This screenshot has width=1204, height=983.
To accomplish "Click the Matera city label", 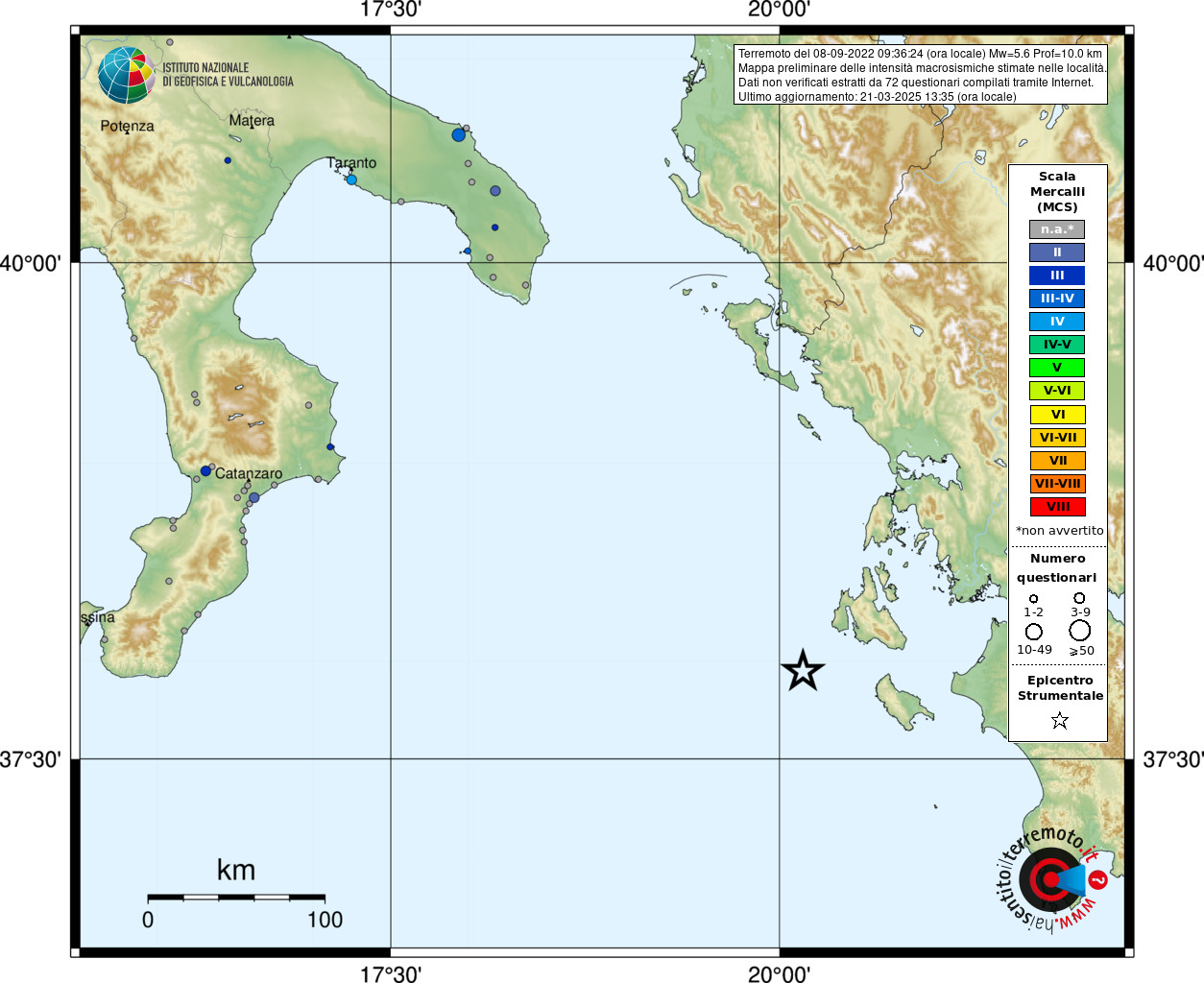I will [x=252, y=121].
